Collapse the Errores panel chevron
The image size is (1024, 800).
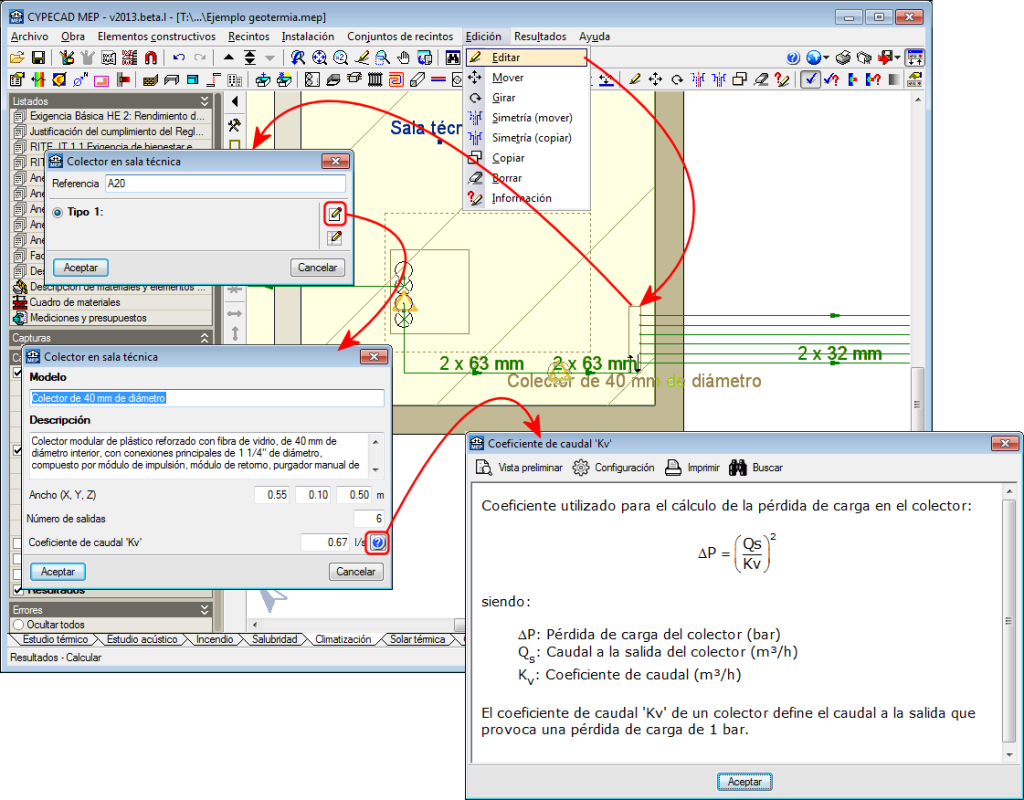pyautogui.click(x=204, y=609)
